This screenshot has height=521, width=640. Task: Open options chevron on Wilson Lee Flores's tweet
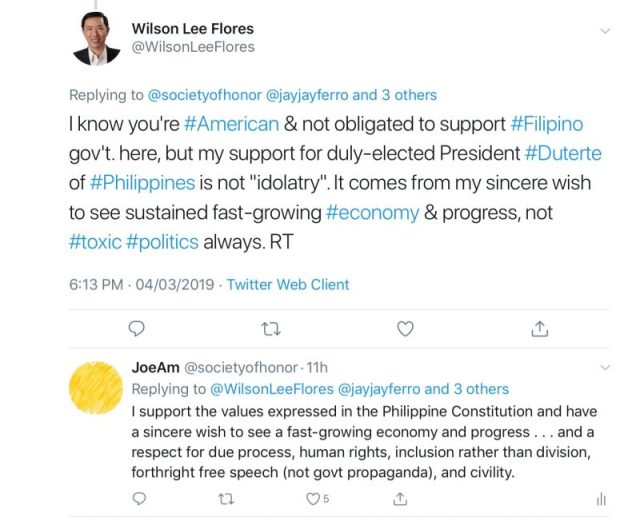click(604, 31)
